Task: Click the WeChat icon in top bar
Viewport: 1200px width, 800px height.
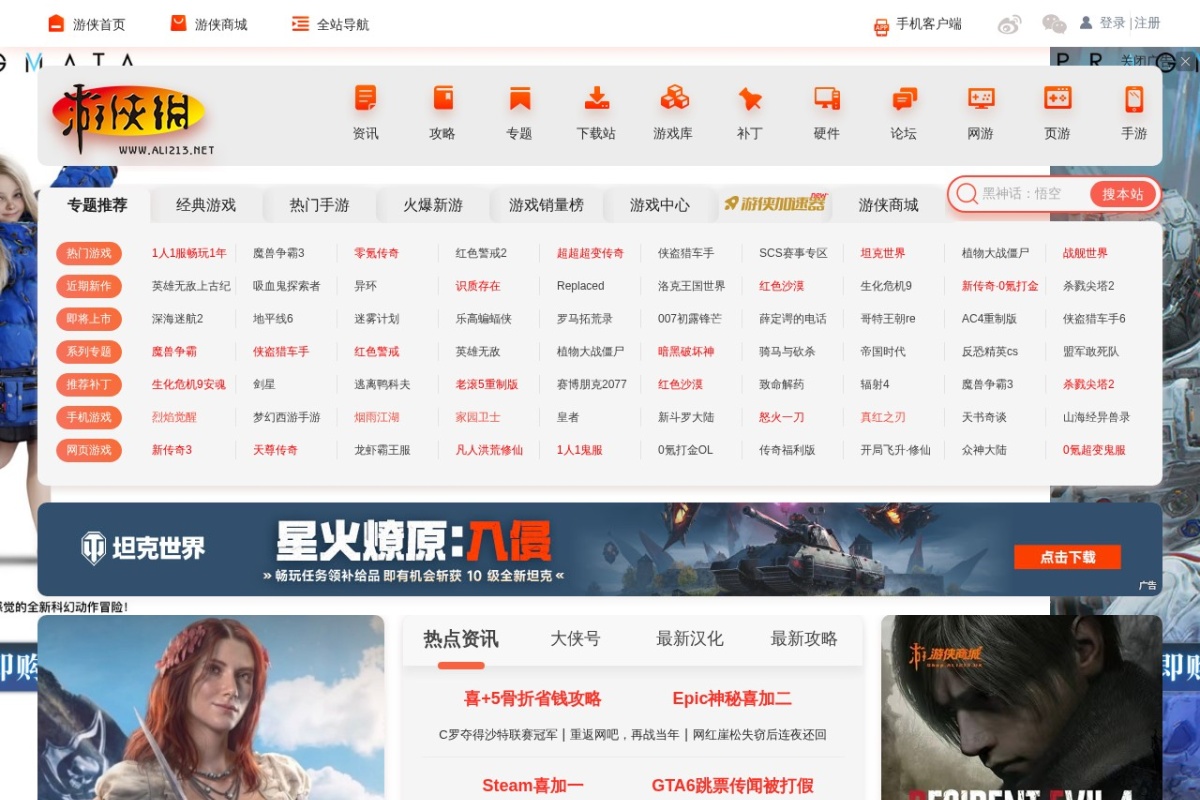Action: click(1054, 24)
